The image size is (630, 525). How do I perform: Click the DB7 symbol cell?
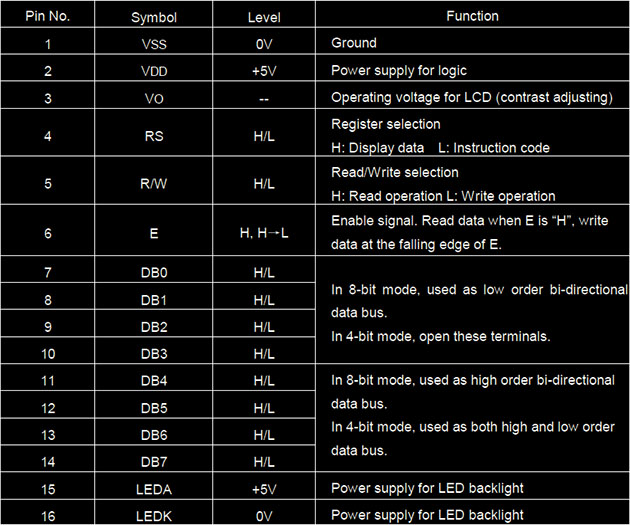point(152,461)
